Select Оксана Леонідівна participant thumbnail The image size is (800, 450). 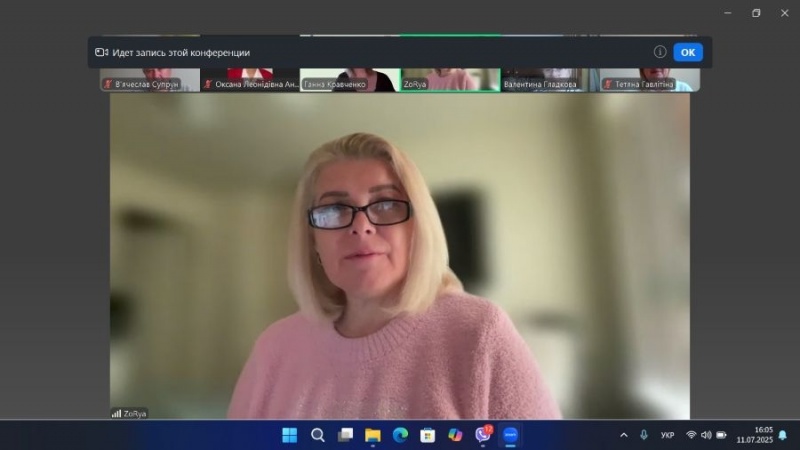(x=250, y=80)
